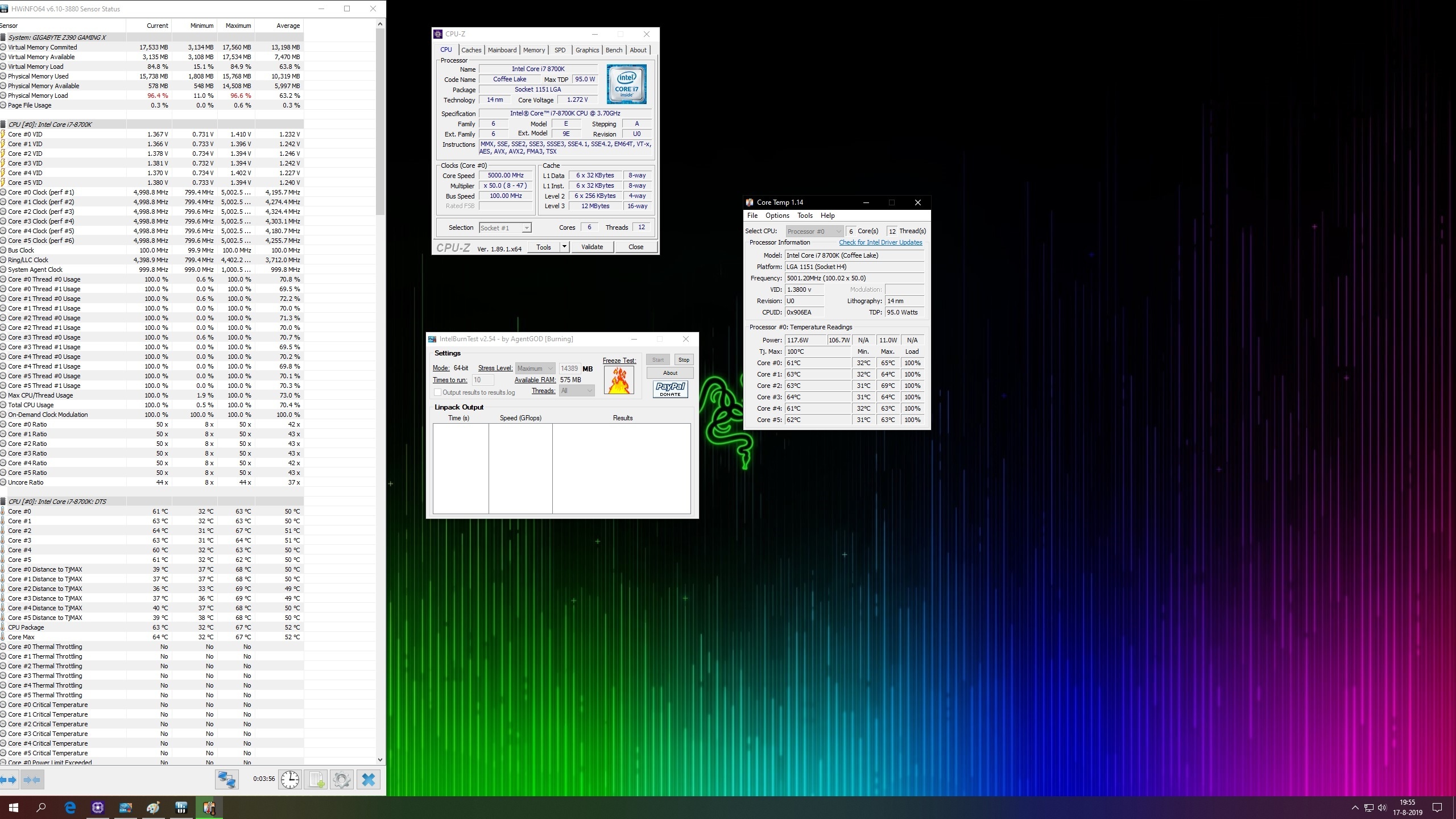Image resolution: width=1456 pixels, height=819 pixels.
Task: Open the About tab in CPU-Z
Action: tap(638, 50)
